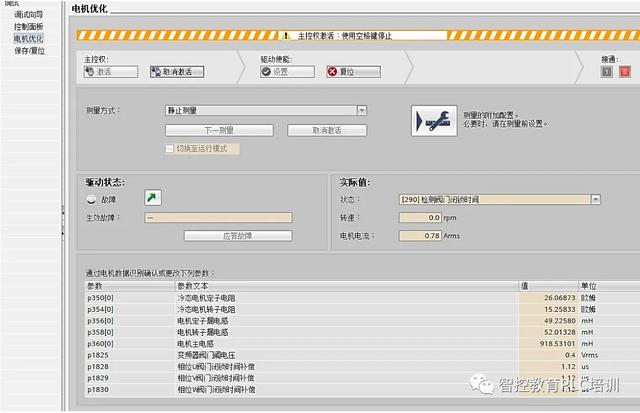
Task: Click the 测量方式 dropdown arrow
Action: [362, 111]
